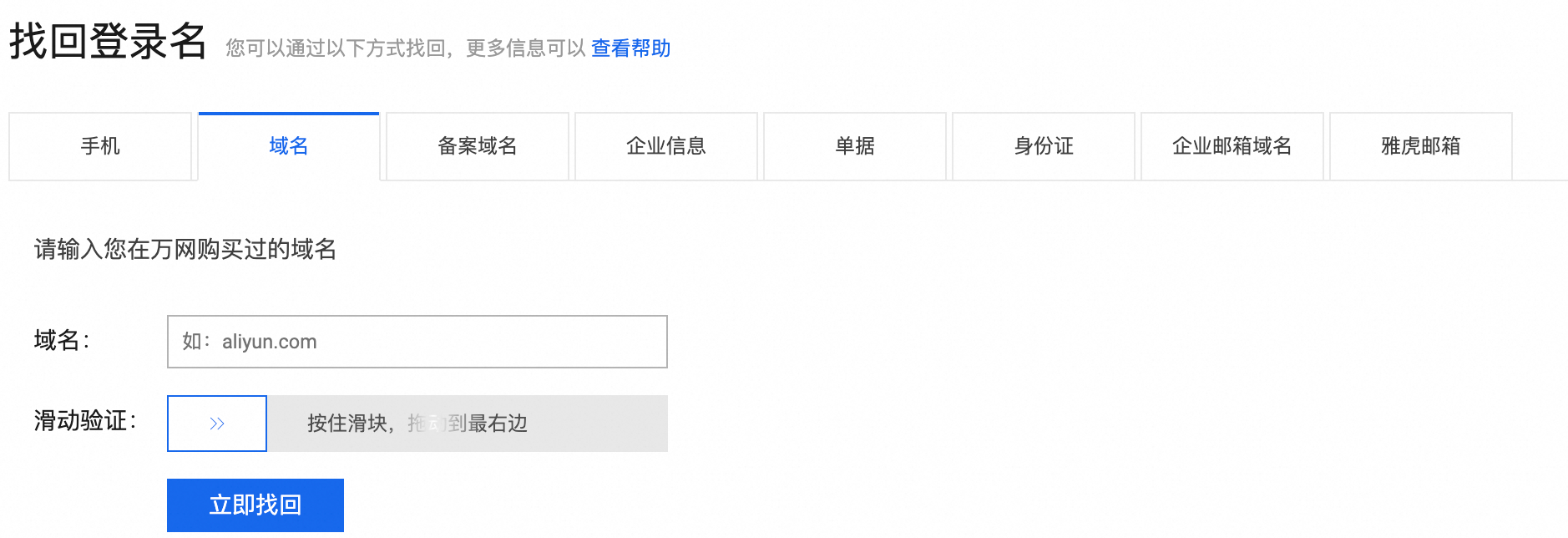Switch to the 手机 tab
The height and width of the screenshot is (538, 1568).
click(x=100, y=146)
